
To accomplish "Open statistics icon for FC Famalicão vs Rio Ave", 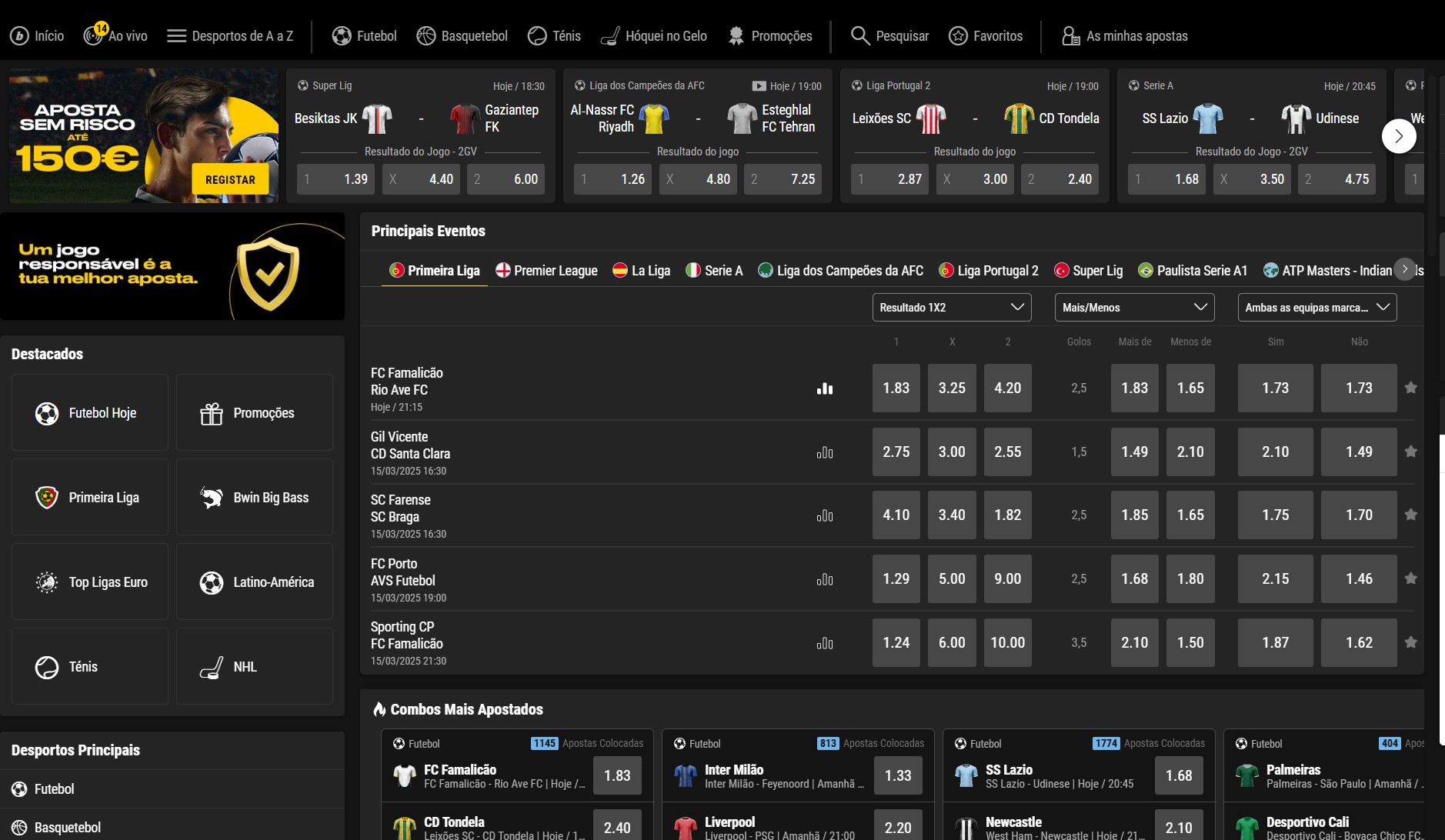I will 825,388.
